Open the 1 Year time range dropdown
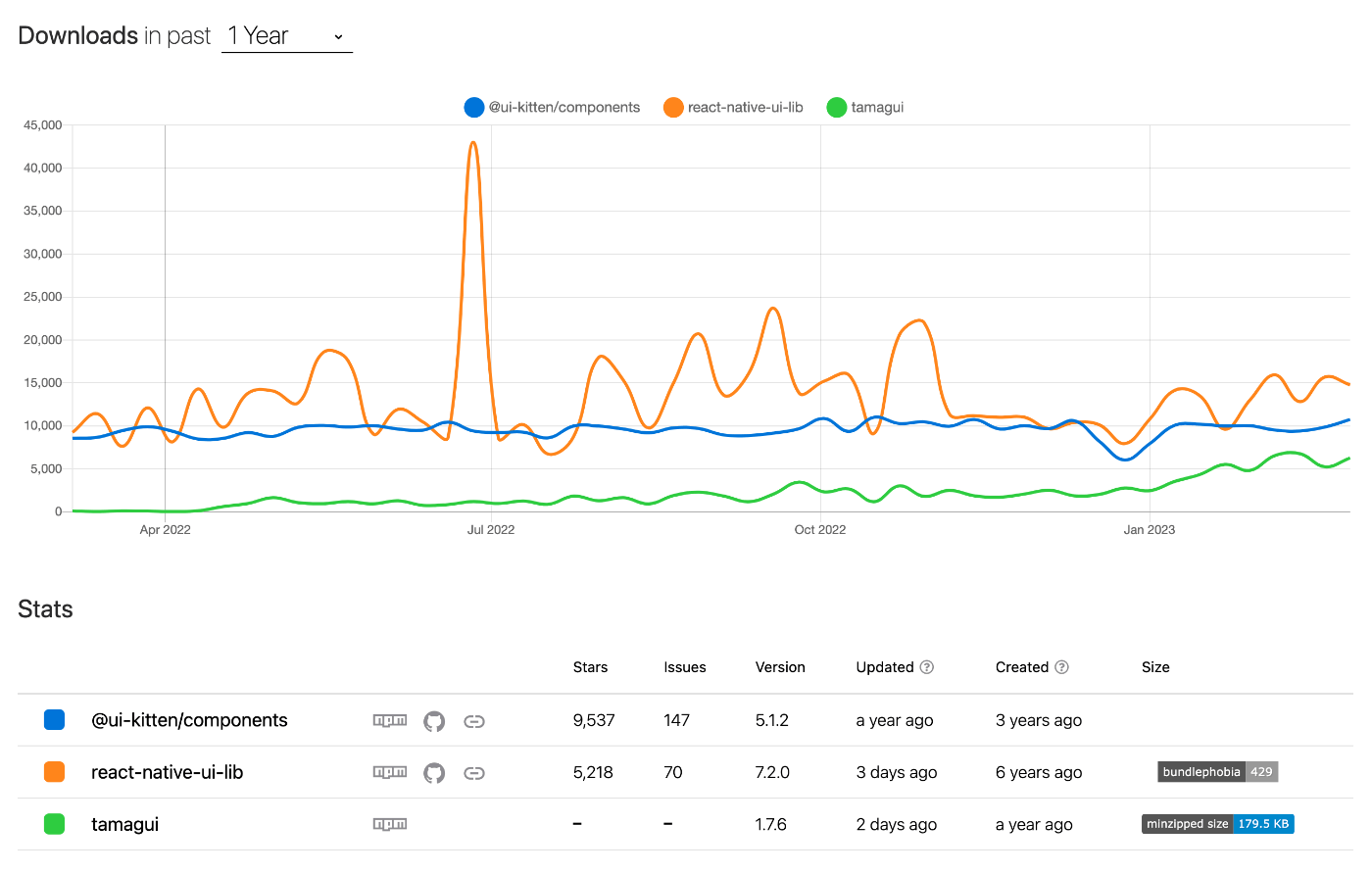Screen dimensions: 1372x873 [x=286, y=36]
